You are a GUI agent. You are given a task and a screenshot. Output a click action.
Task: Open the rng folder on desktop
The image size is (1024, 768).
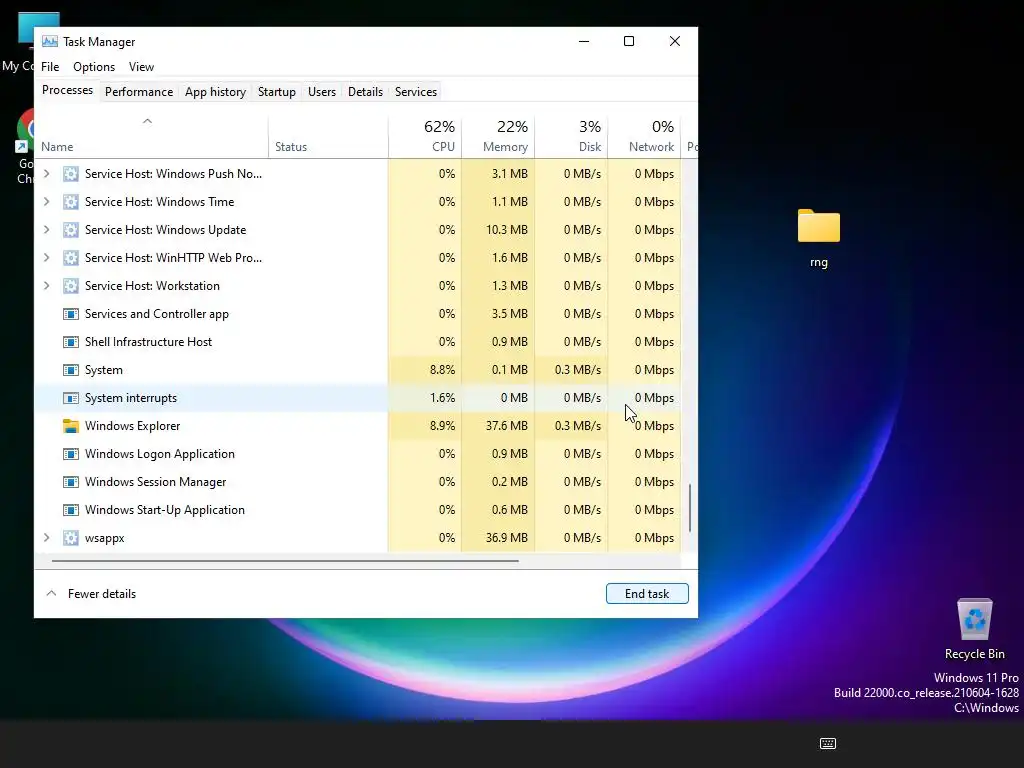(818, 226)
